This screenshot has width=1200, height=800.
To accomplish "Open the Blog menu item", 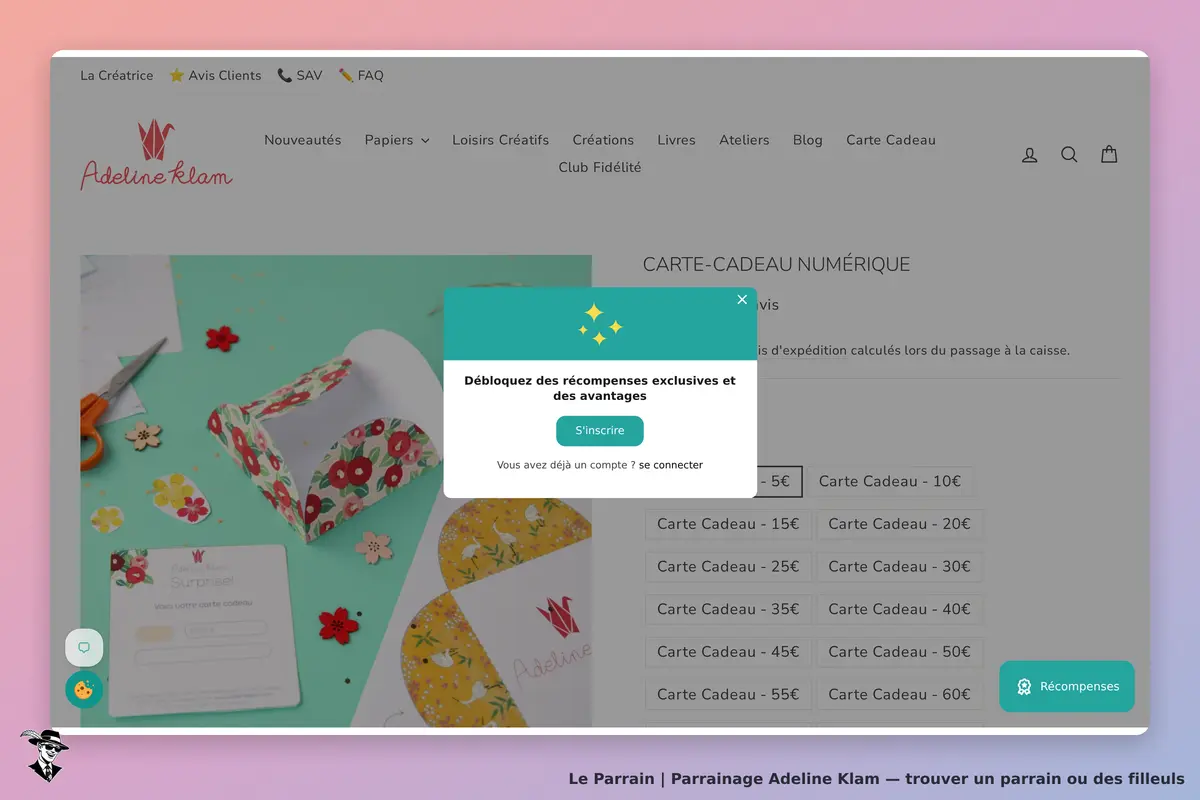I will tap(808, 140).
